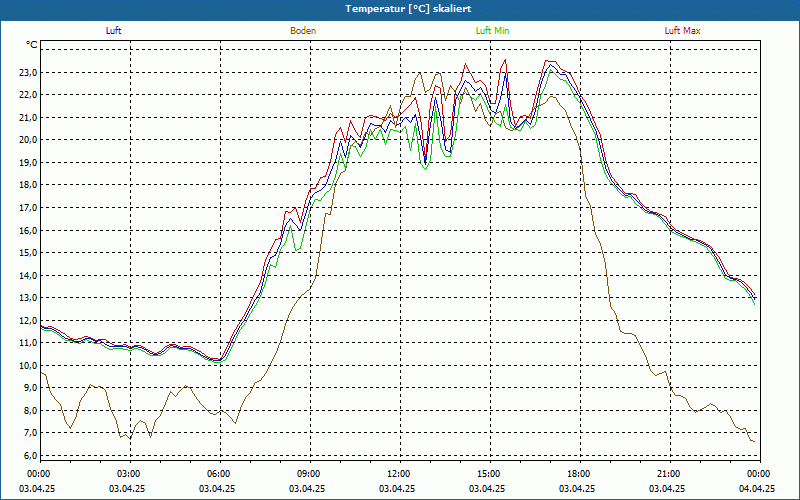800x500 pixels.
Task: Click the '12:00' time axis label
Action: tap(400, 474)
